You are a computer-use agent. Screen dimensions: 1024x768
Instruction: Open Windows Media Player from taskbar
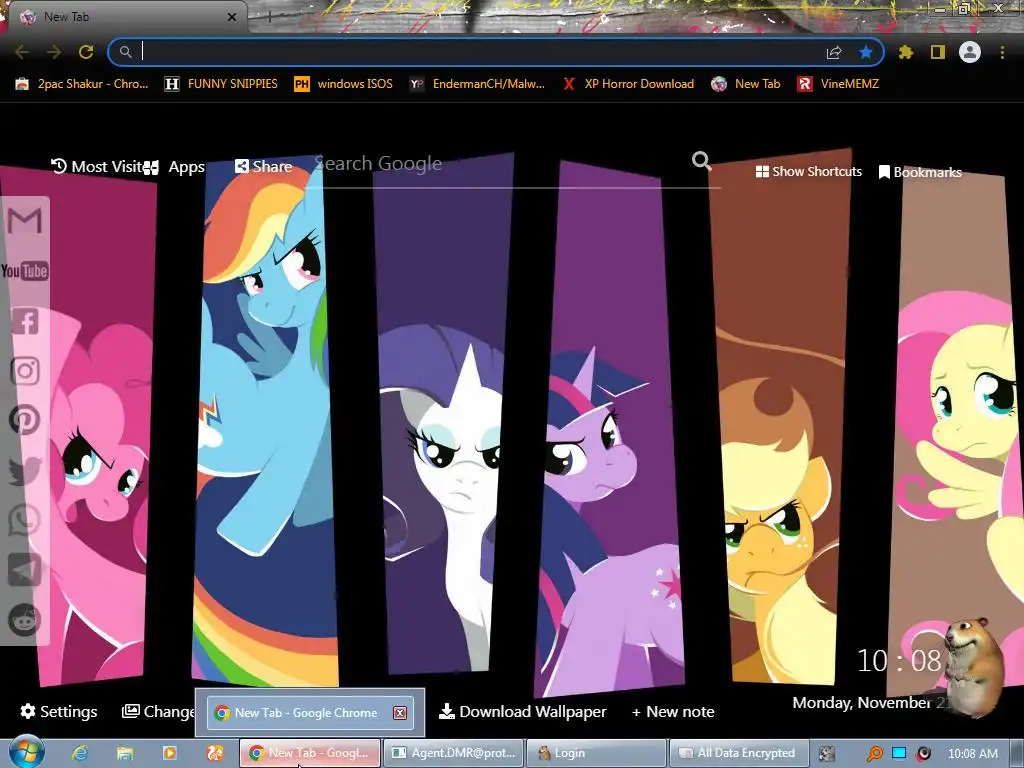click(x=170, y=753)
